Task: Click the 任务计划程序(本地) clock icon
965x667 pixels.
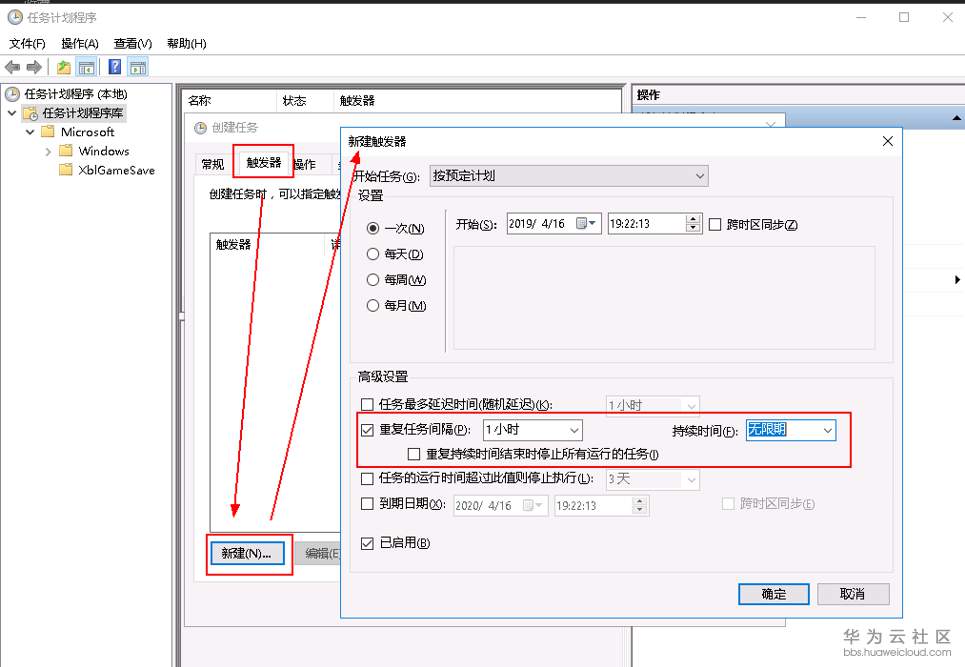Action: point(10,95)
